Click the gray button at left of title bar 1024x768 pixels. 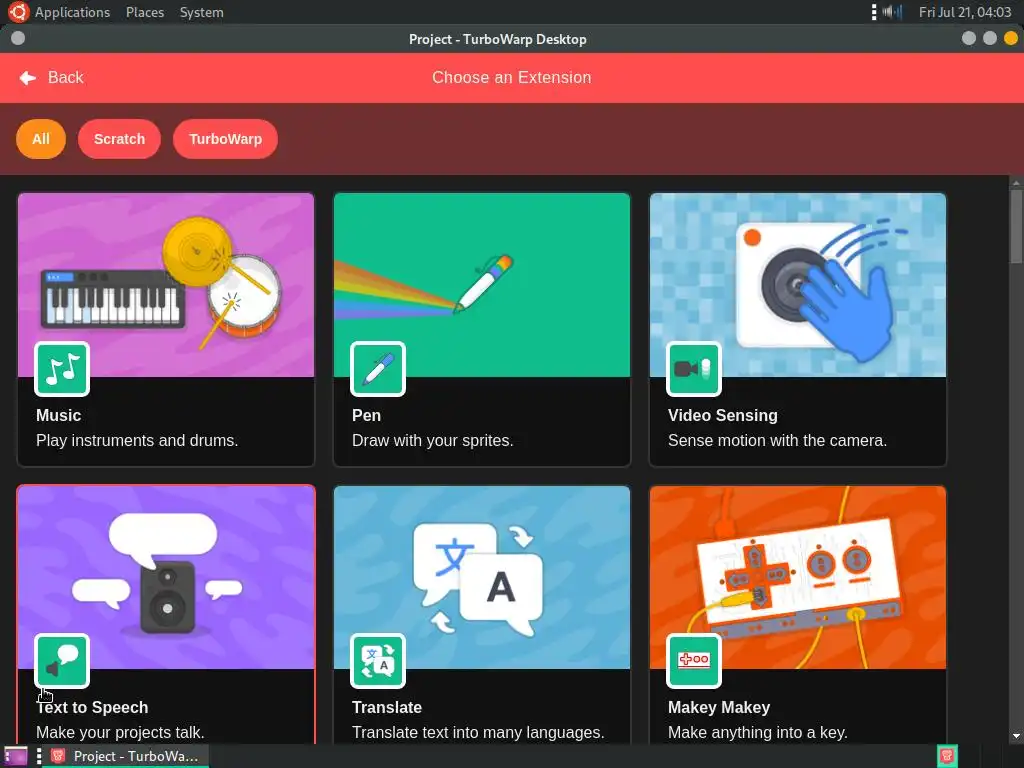pyautogui.click(x=18, y=39)
